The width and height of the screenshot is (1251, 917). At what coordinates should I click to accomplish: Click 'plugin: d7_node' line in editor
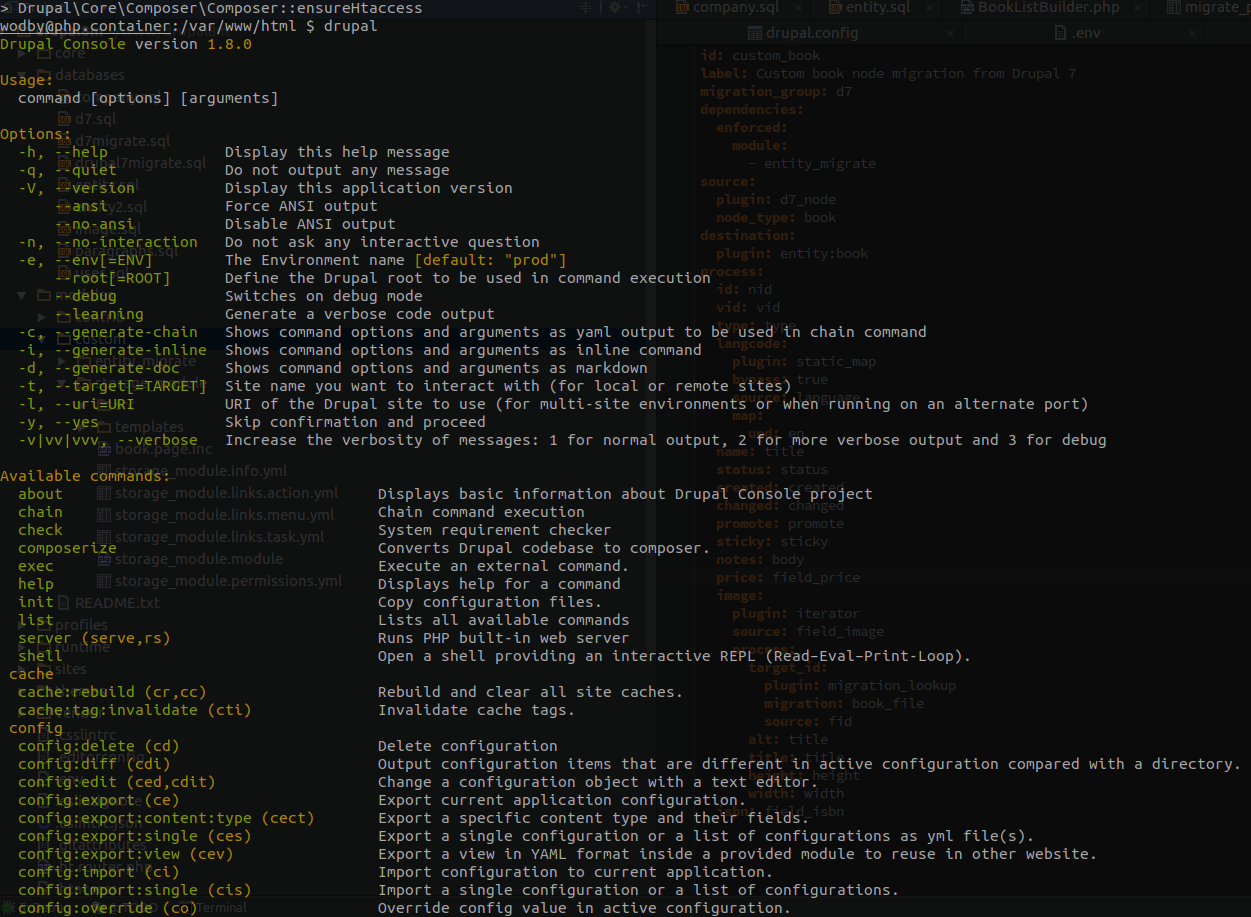[x=776, y=199]
